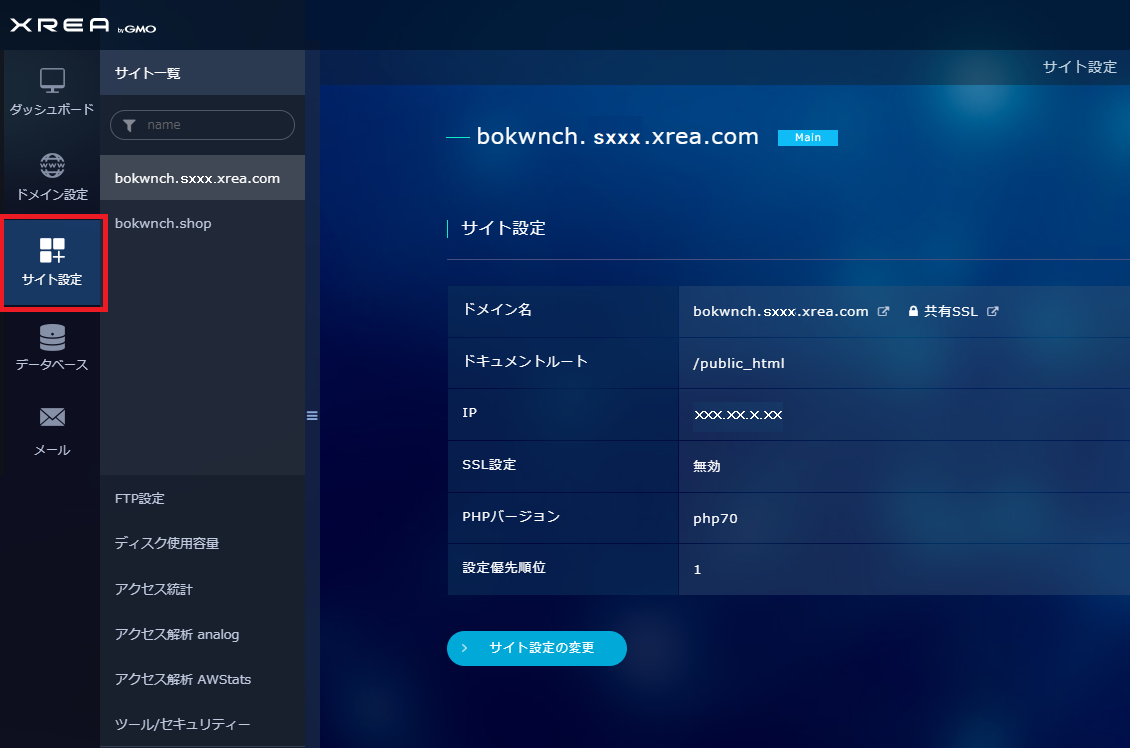
Task: Open the 共有SSL link
Action: click(x=948, y=311)
